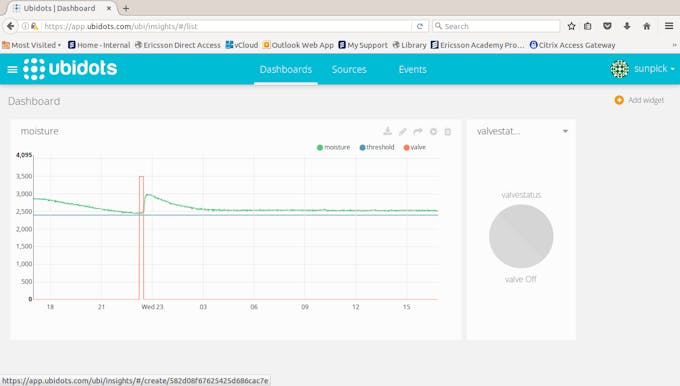Click the browser Search field

click(x=496, y=26)
